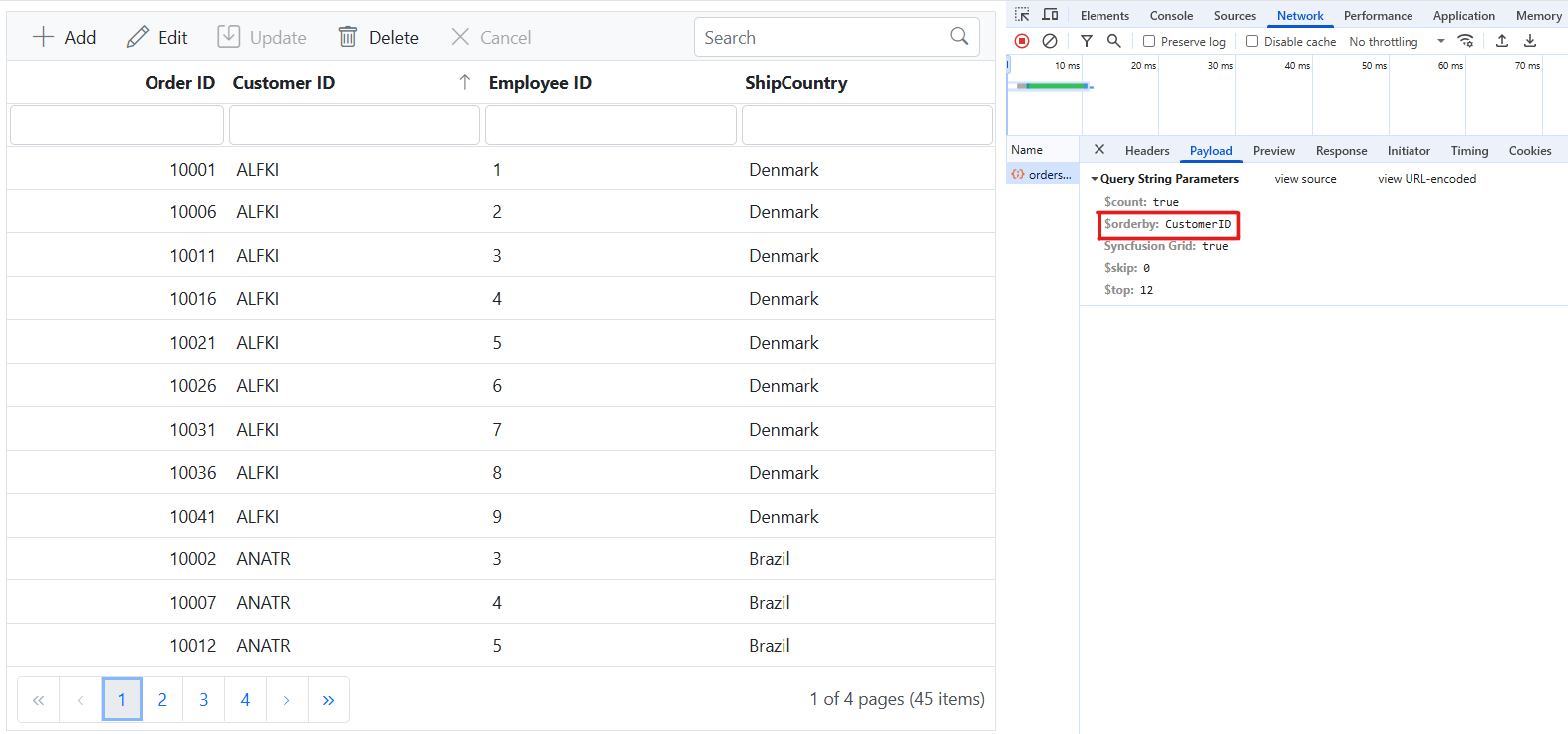Open the No throttling dropdown
This screenshot has height=734, width=1568.
[1396, 42]
